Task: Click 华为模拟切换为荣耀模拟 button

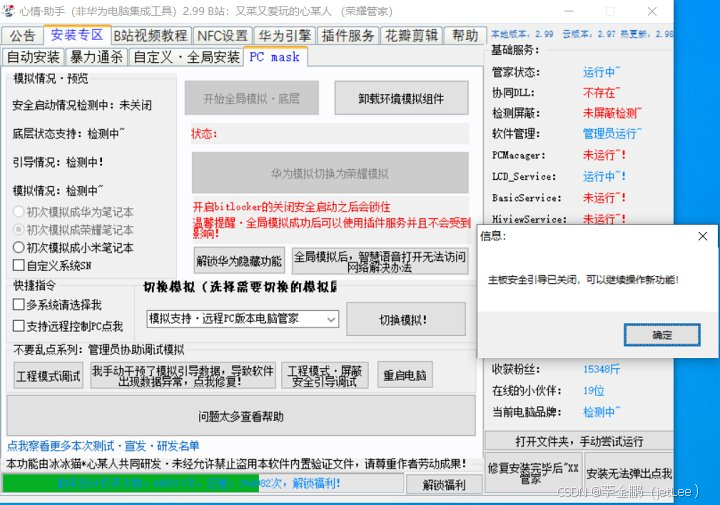Action: pos(330,173)
